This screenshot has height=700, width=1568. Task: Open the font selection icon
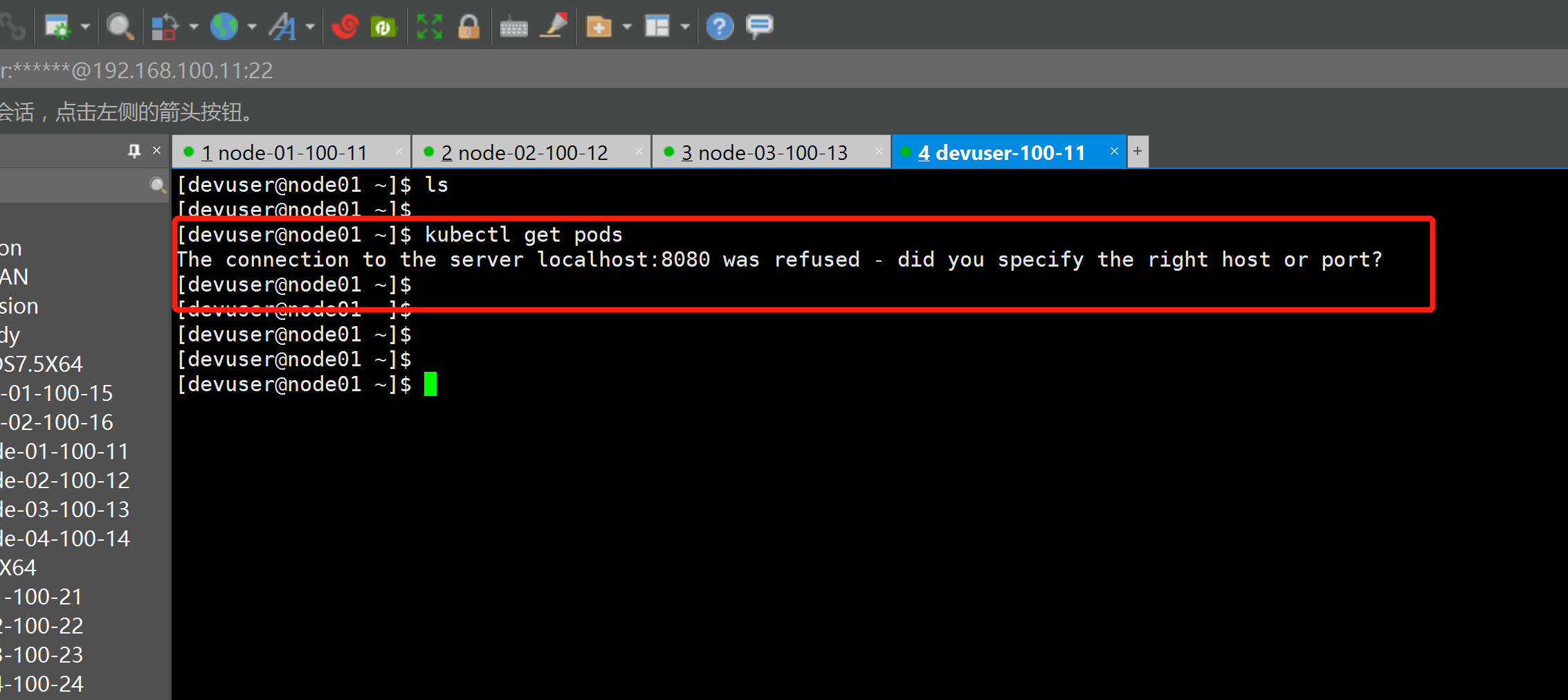[x=282, y=27]
